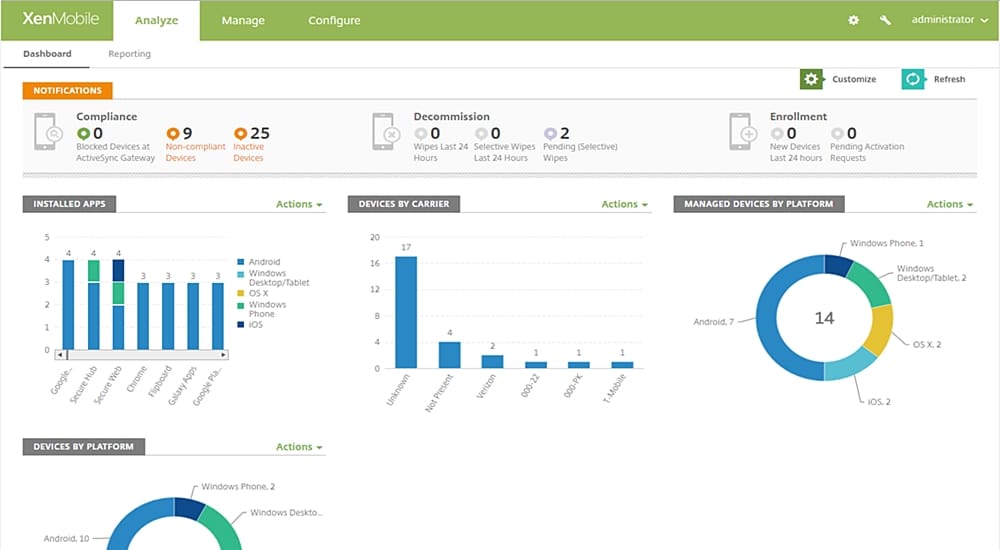Click the Refresh button label

[x=950, y=79]
